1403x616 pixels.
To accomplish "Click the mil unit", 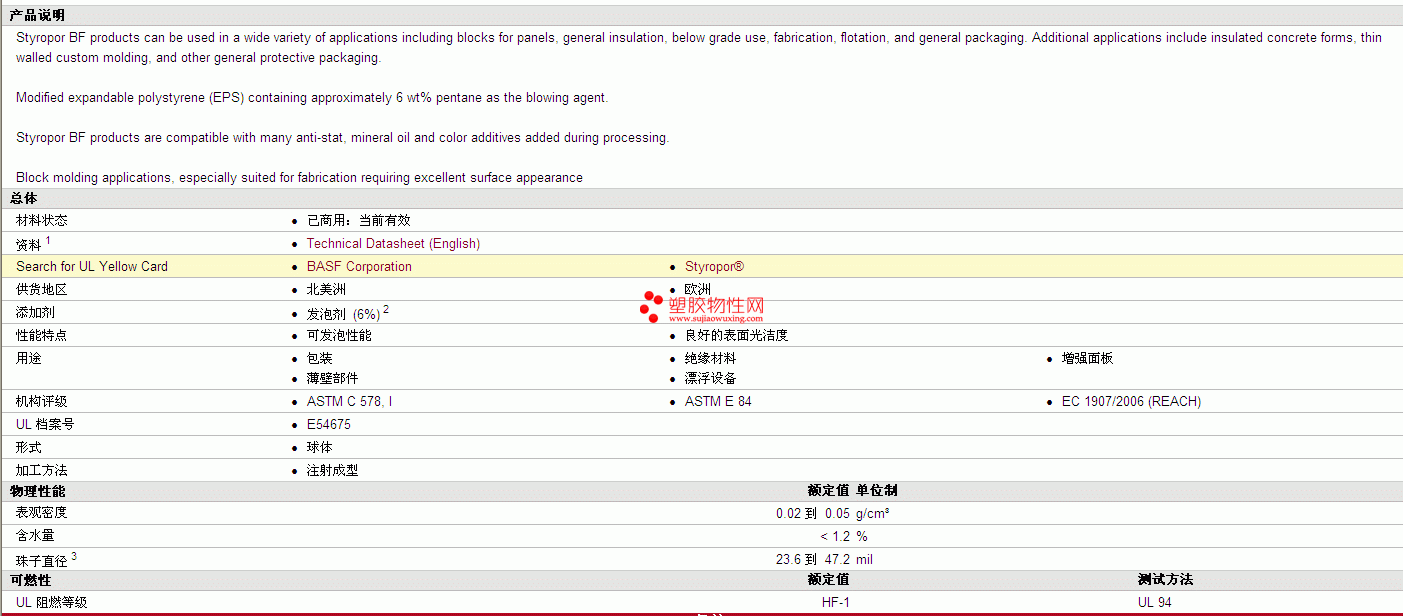I will 865,559.
